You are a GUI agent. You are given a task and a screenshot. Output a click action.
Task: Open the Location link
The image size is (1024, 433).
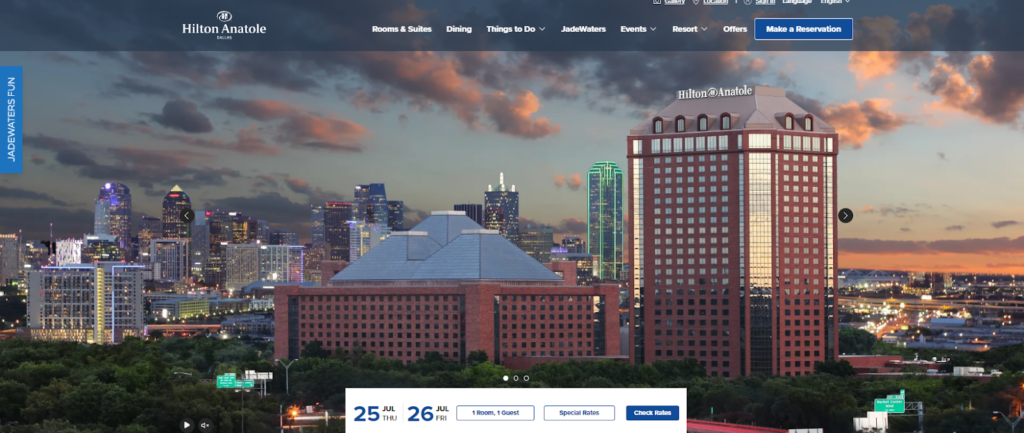click(716, 2)
